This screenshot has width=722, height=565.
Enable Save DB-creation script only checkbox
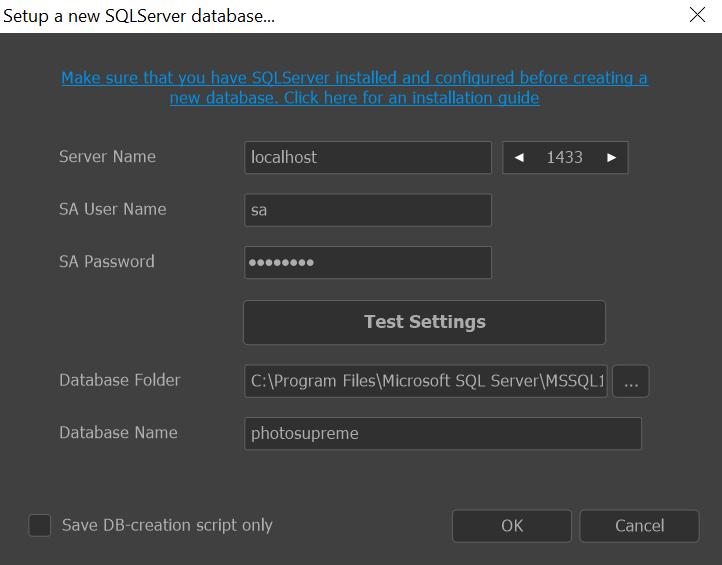(40, 525)
